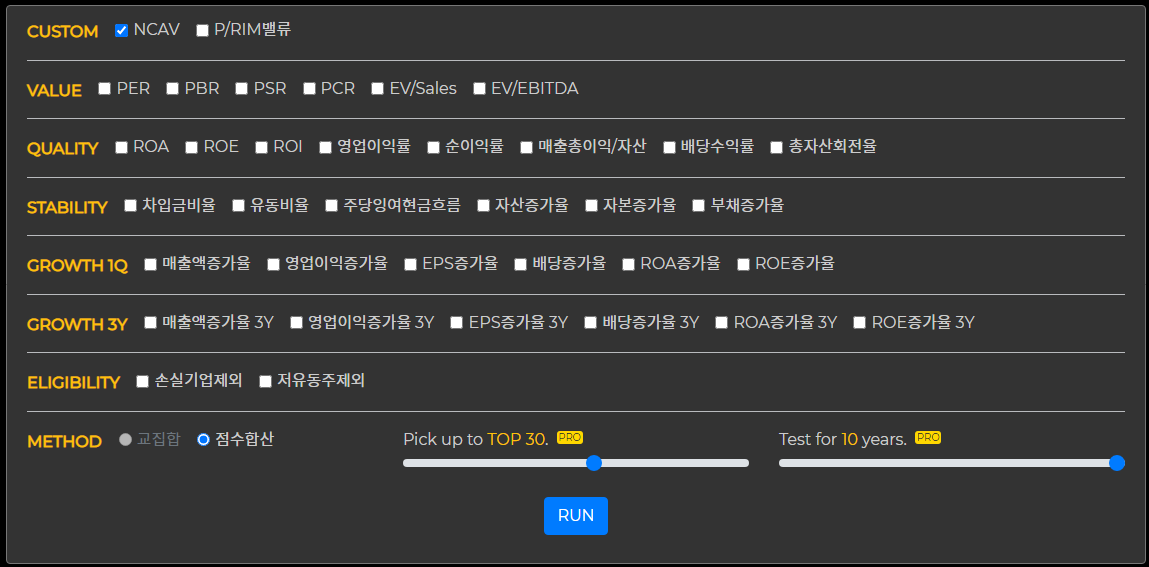Viewport: 1149px width, 567px height.
Task: Enable the ROI checkbox
Action: 262,147
